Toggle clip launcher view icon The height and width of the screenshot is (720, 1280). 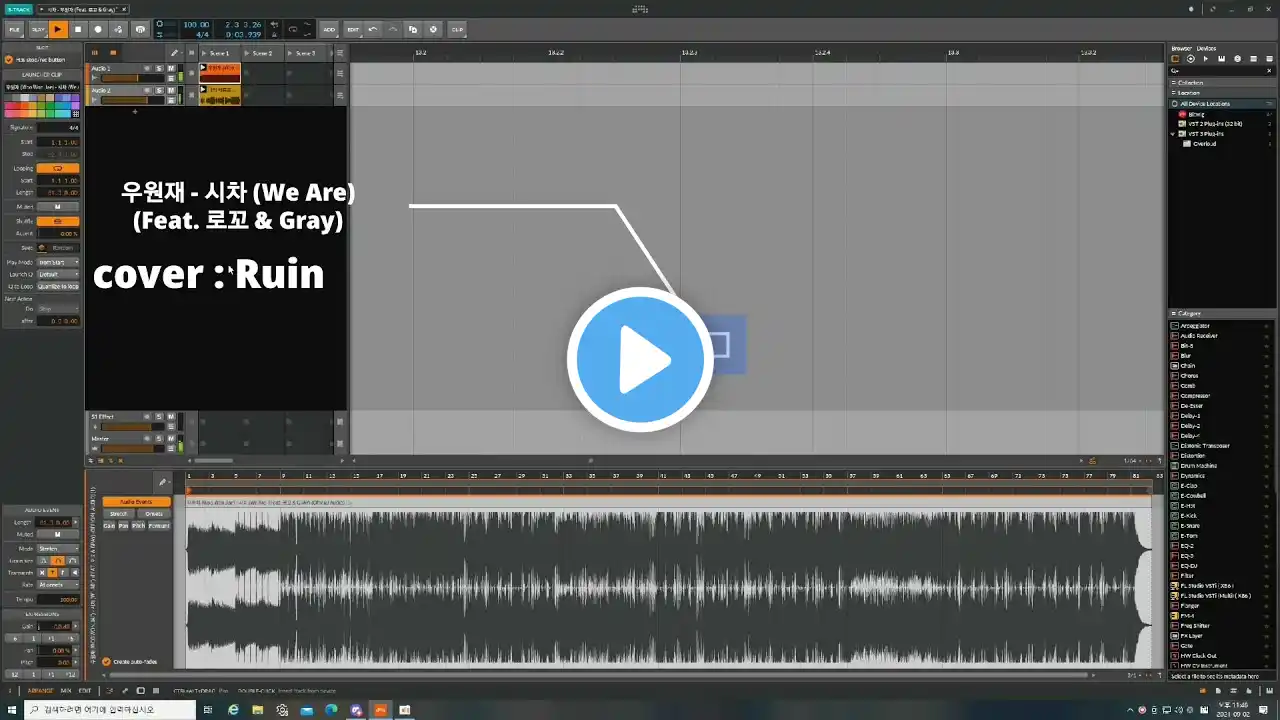pyautogui.click(x=95, y=53)
